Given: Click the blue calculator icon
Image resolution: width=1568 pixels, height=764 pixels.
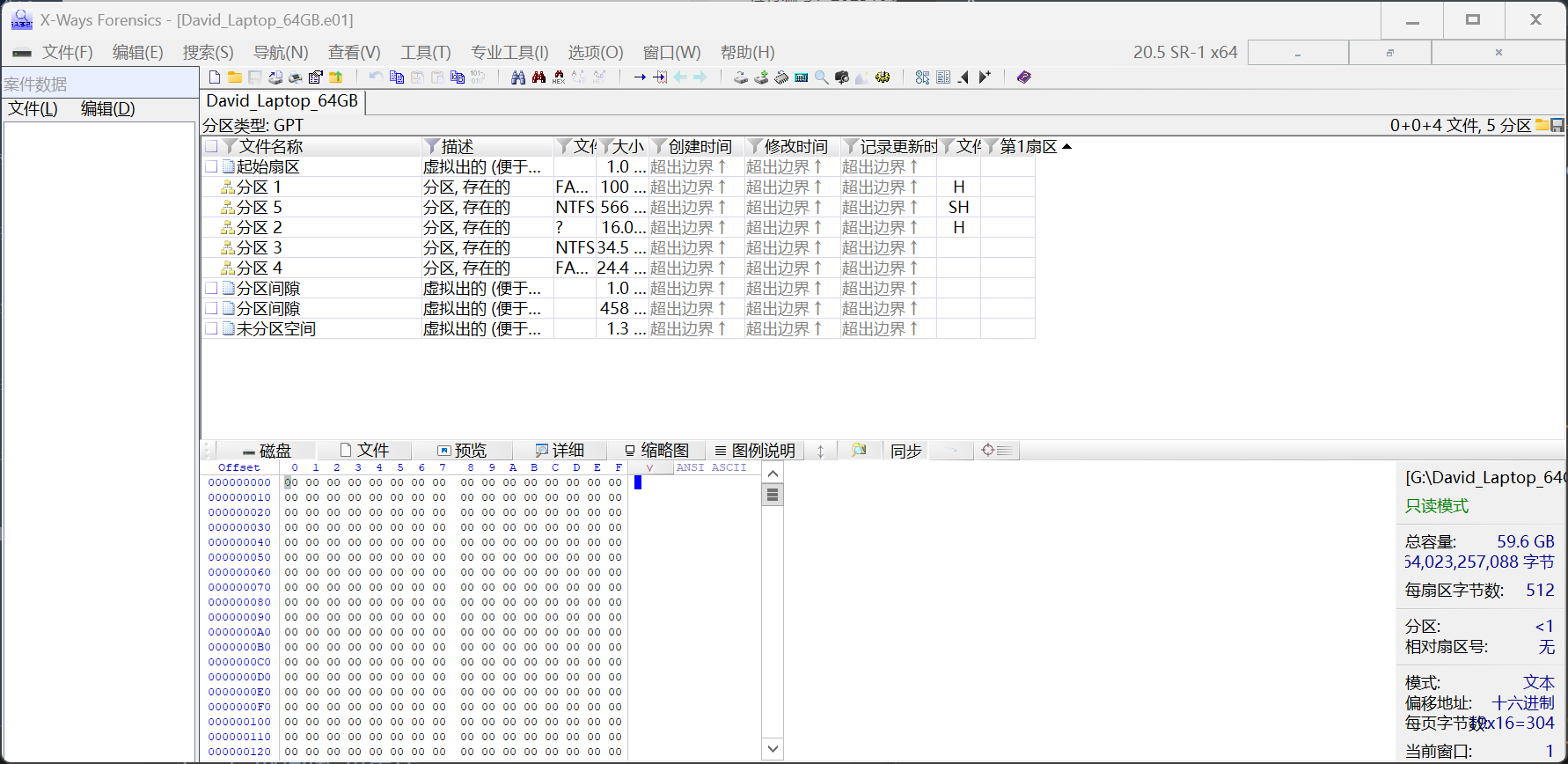Looking at the screenshot, I should pyautogui.click(x=802, y=77).
